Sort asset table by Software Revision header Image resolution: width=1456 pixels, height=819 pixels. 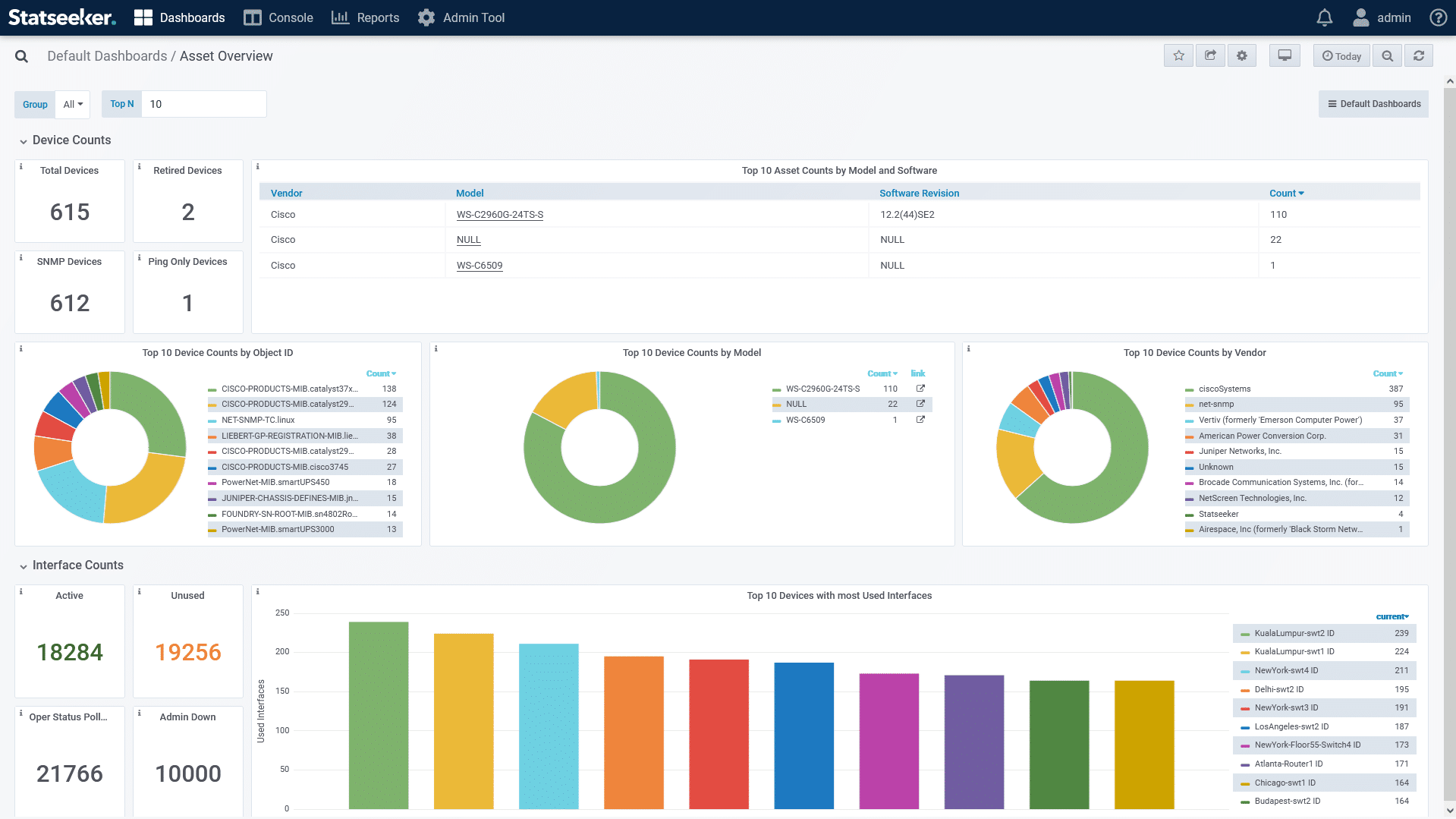click(919, 194)
